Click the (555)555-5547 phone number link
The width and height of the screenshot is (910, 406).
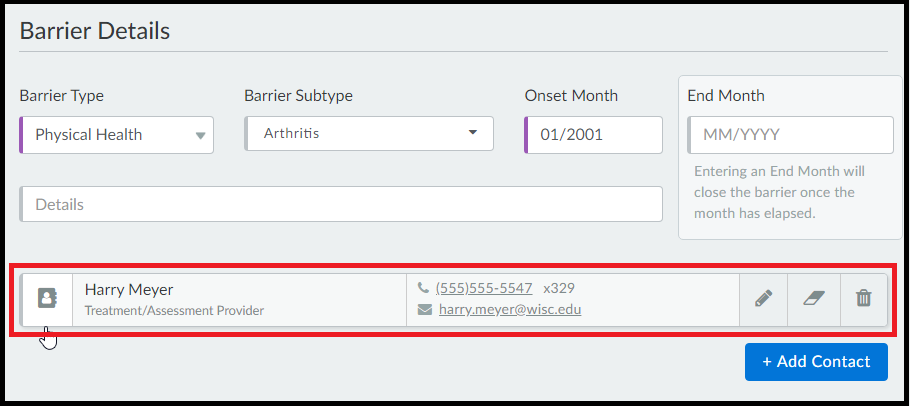(x=484, y=288)
